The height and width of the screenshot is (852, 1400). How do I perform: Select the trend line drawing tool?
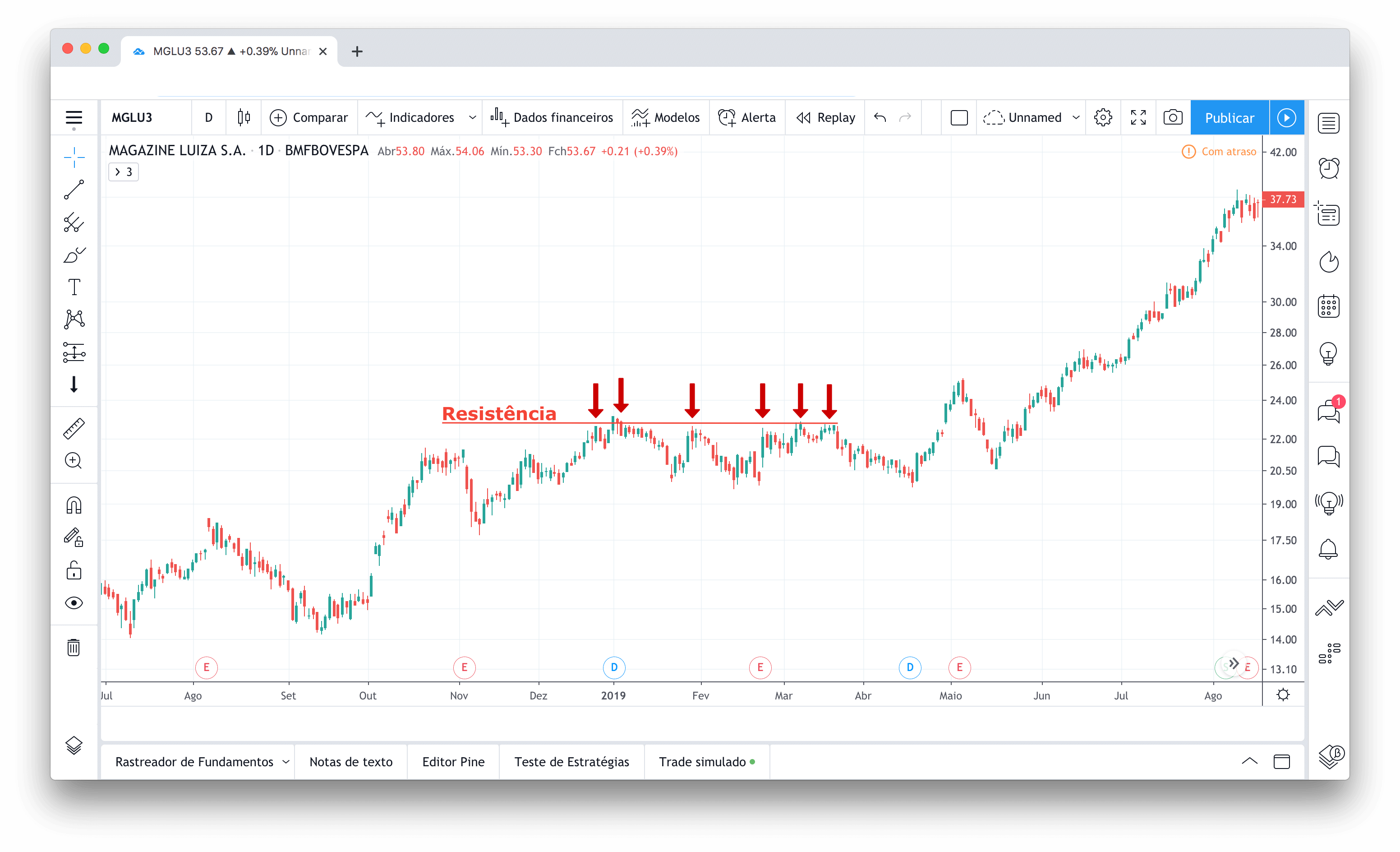(74, 190)
